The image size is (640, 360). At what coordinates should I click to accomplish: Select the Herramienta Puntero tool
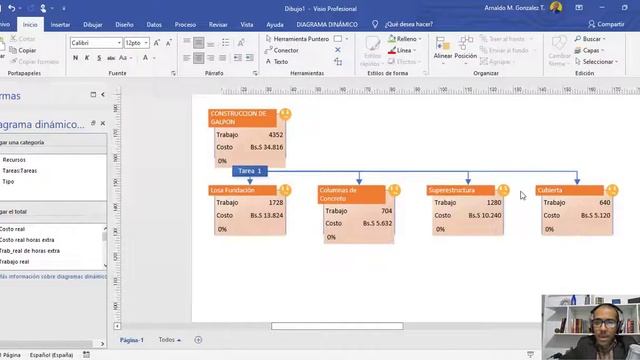(x=297, y=39)
